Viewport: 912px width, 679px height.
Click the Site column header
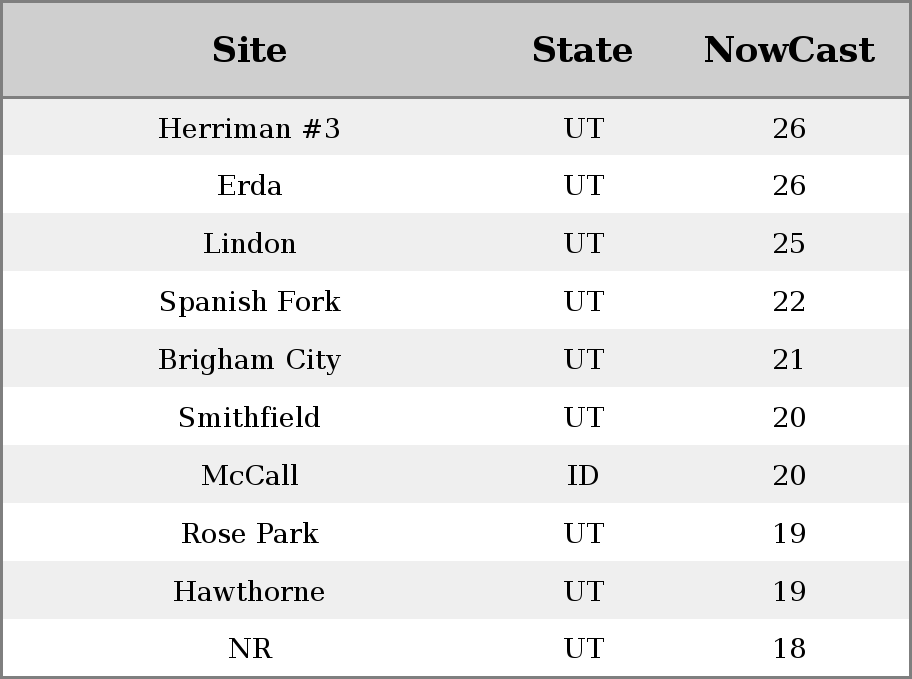(x=249, y=50)
